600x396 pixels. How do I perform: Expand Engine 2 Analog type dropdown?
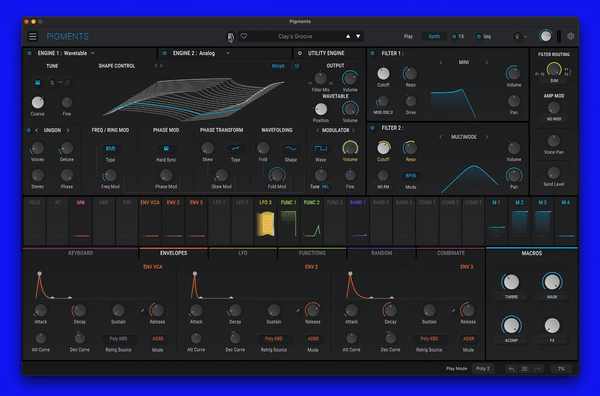(x=228, y=53)
